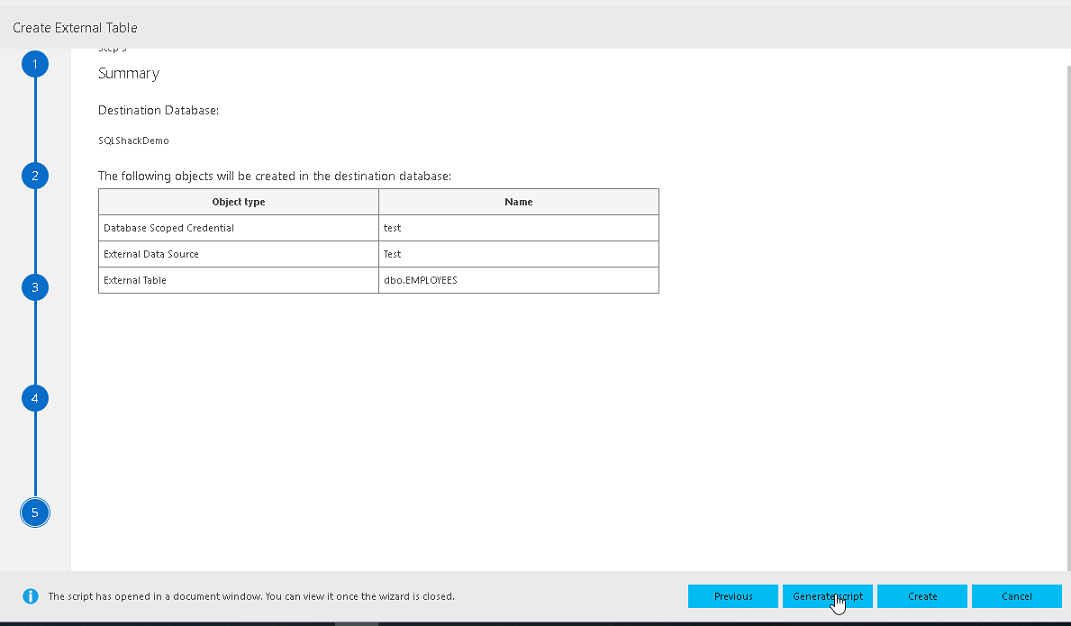The image size is (1071, 626).
Task: Click 'The following objects will be created' text
Action: 275,176
